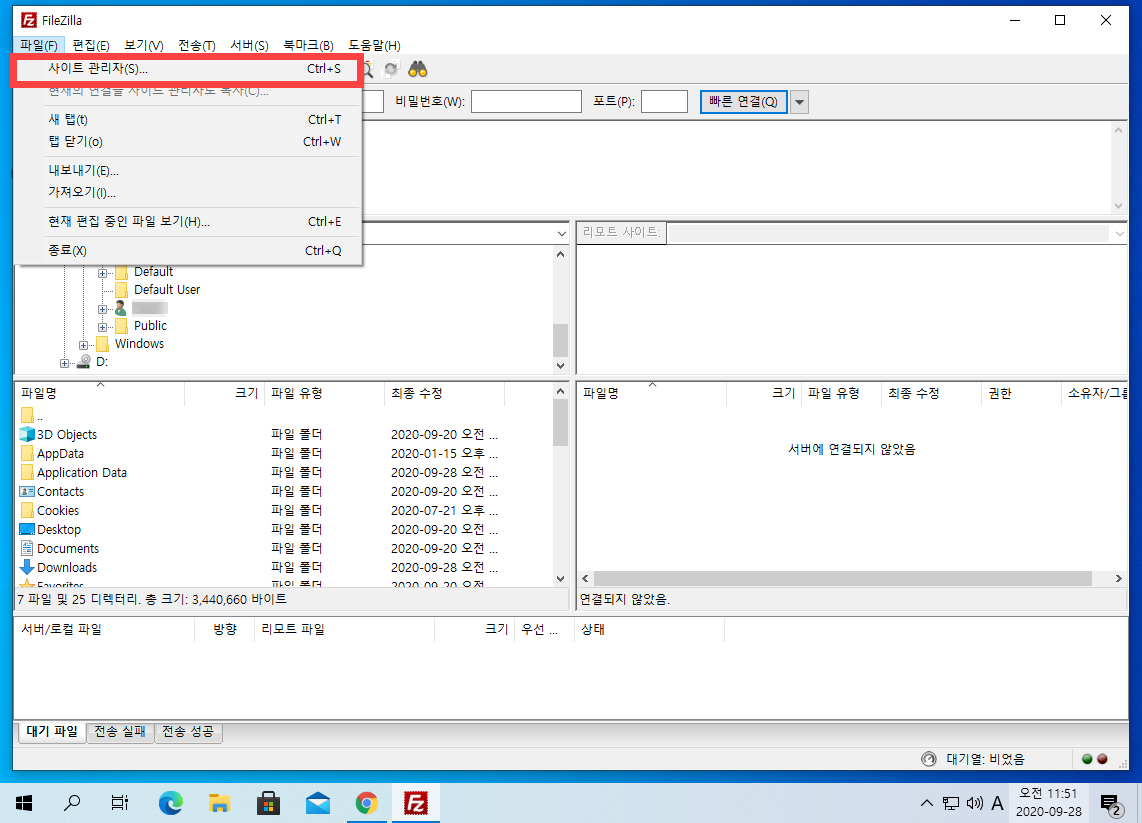The height and width of the screenshot is (823, 1142).
Task: Select the Downloads folder icon
Action: click(27, 567)
